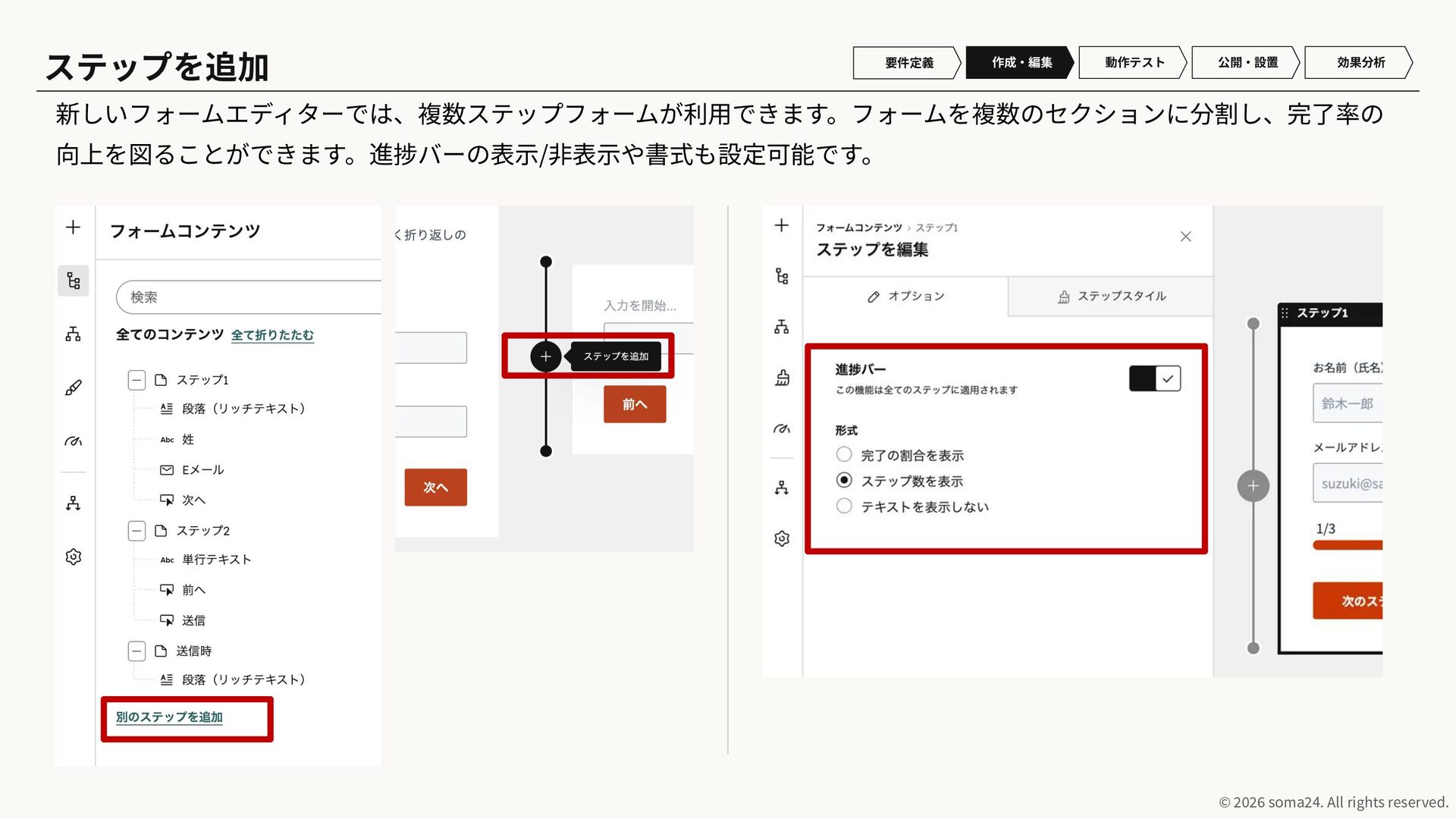The height and width of the screenshot is (819, 1456).
Task: Click the 検索 search field
Action: [249, 297]
